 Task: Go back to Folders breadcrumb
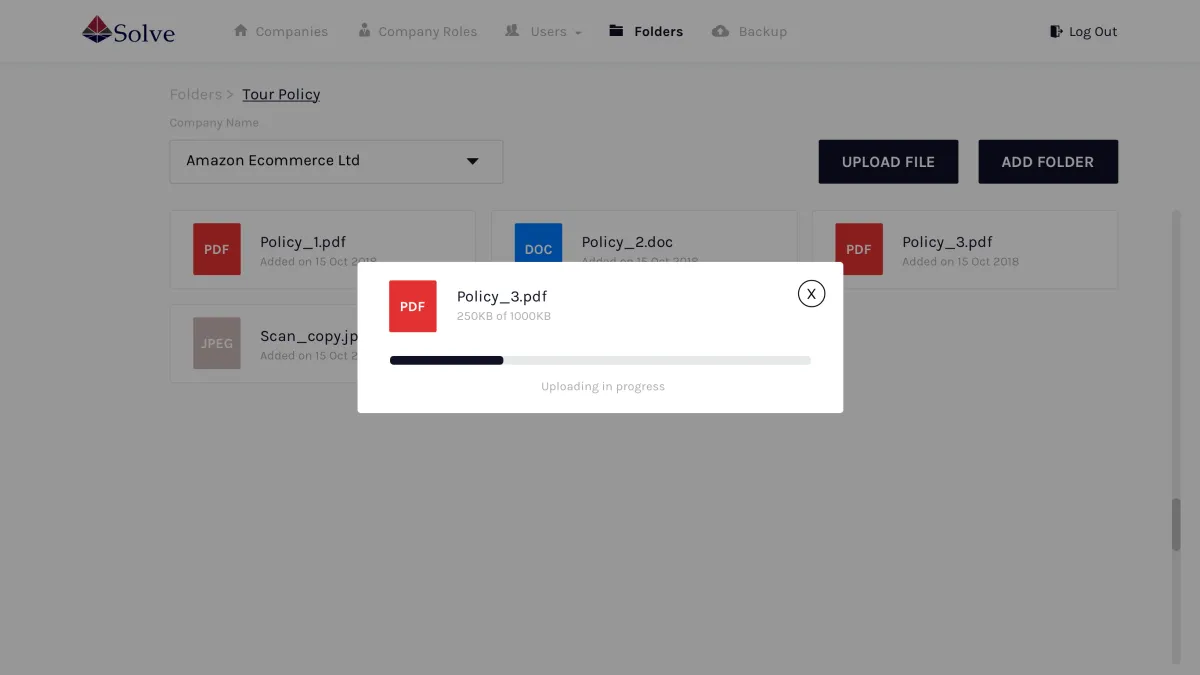pos(195,94)
